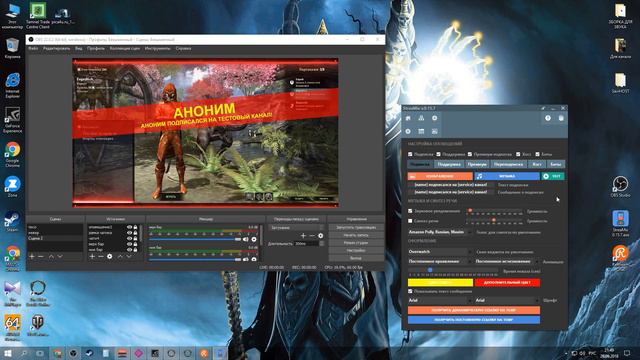Open the Zona desktop shortcut
This screenshot has height=360, width=640.
[12, 187]
